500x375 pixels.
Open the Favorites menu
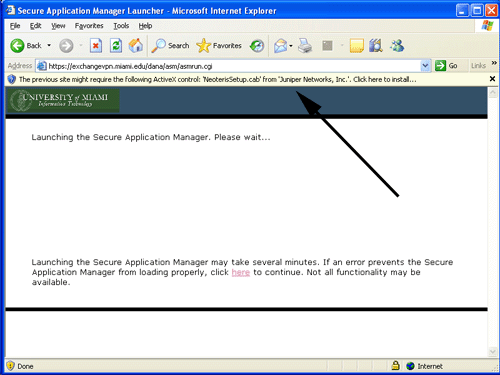pyautogui.click(x=89, y=26)
